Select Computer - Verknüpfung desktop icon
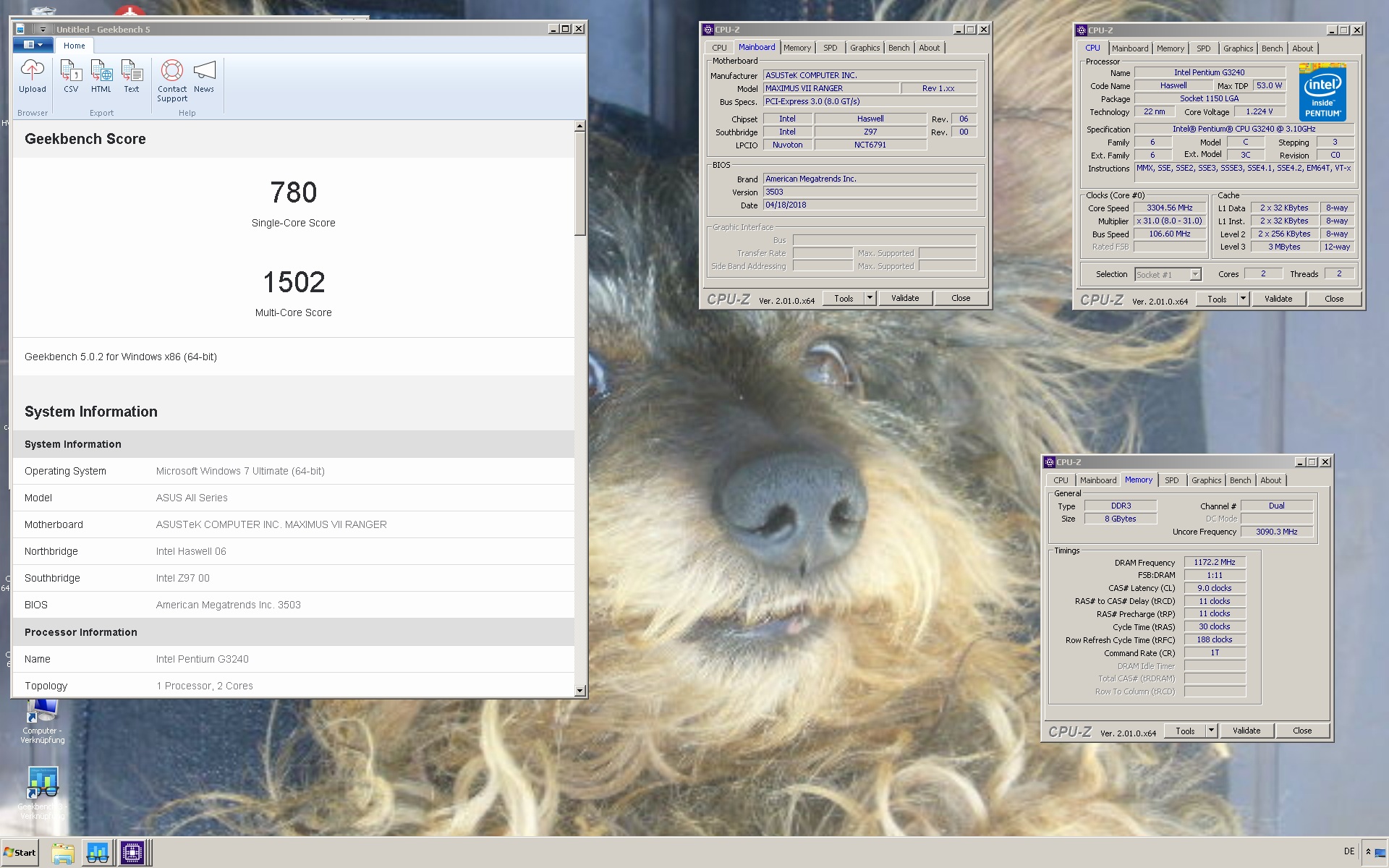This screenshot has width=1389, height=868. [x=43, y=720]
